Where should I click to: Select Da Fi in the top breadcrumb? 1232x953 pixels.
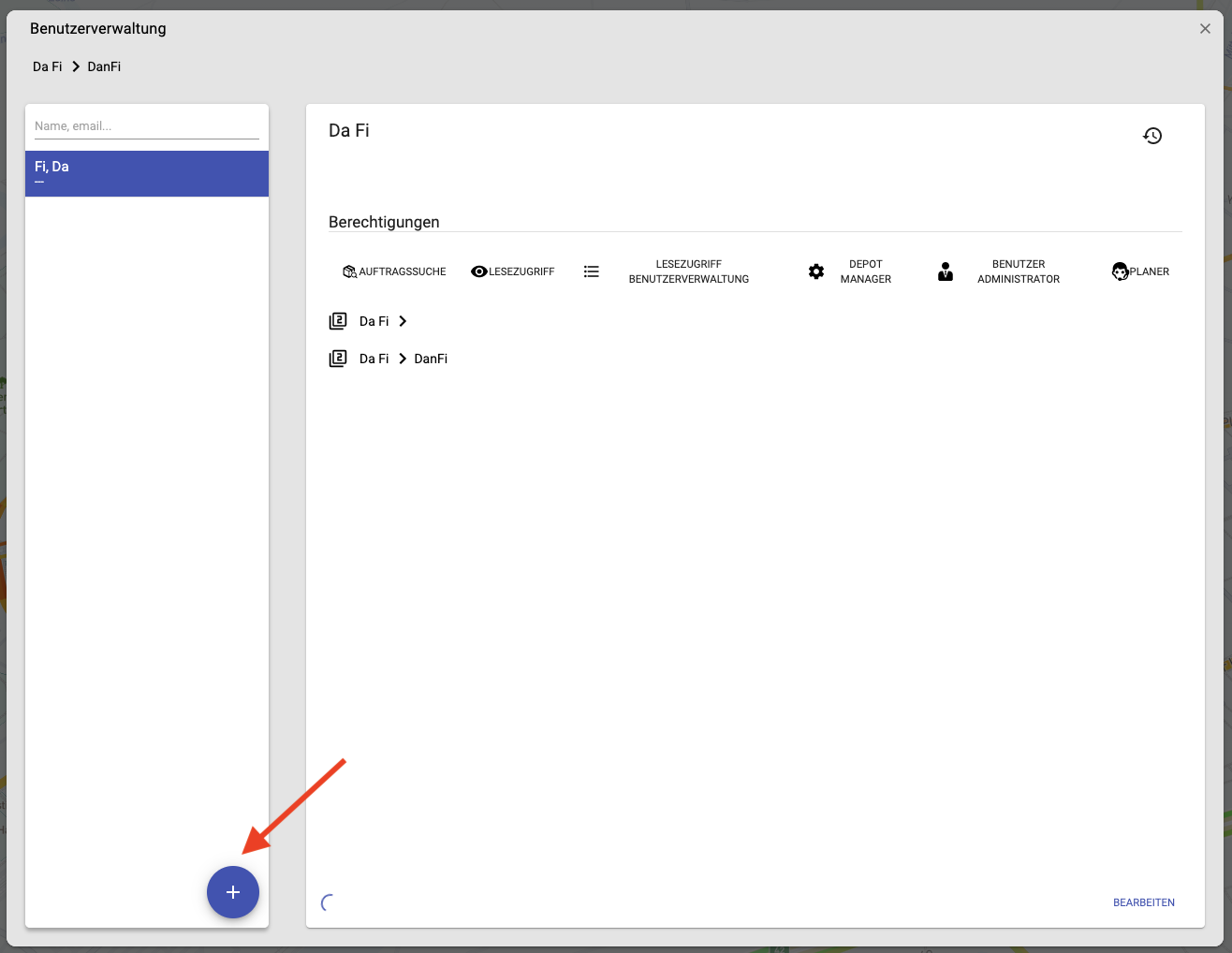(47, 66)
